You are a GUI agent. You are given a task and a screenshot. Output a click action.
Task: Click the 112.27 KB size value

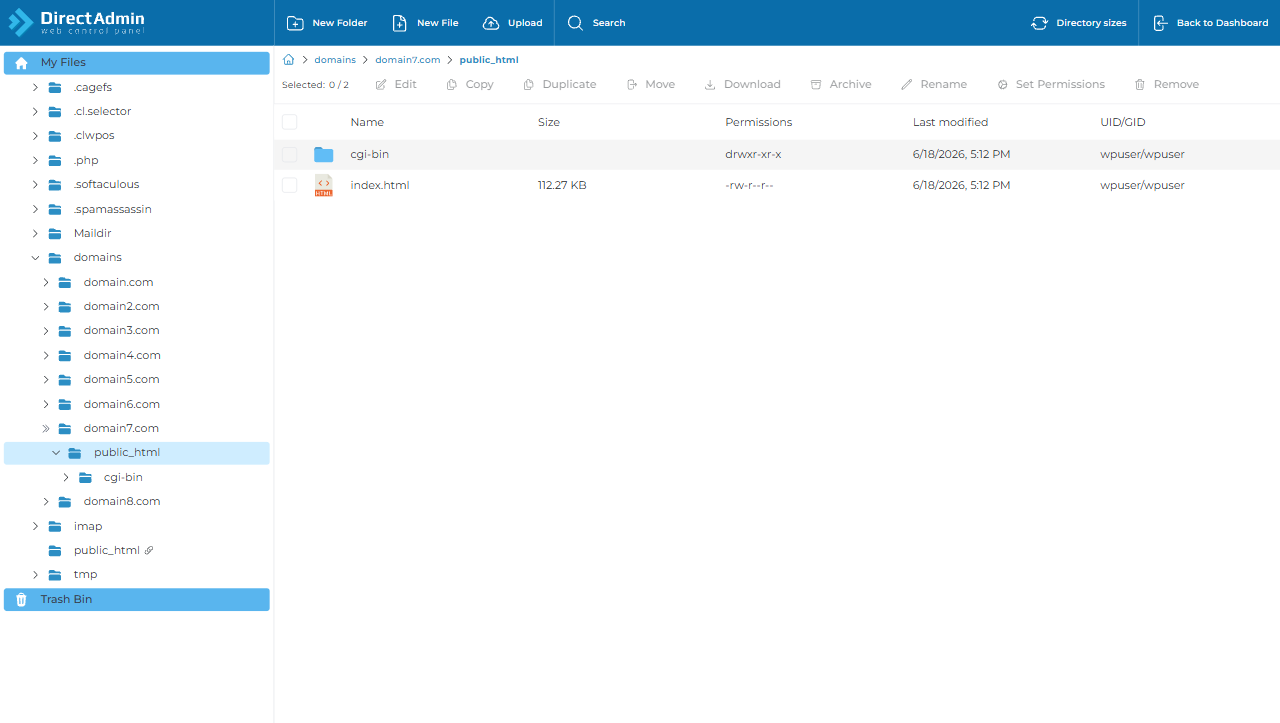tap(562, 185)
